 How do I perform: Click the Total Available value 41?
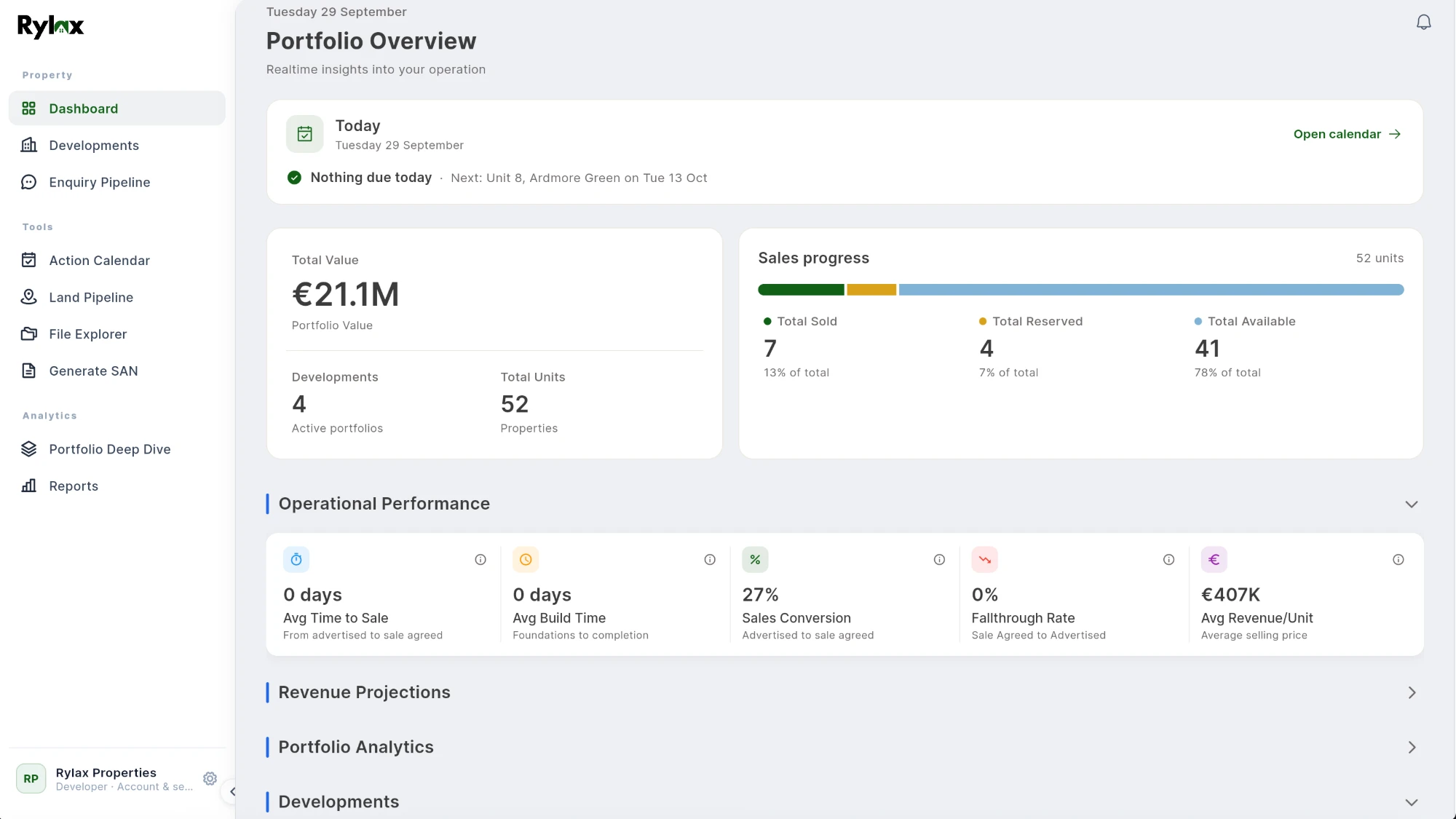1207,349
